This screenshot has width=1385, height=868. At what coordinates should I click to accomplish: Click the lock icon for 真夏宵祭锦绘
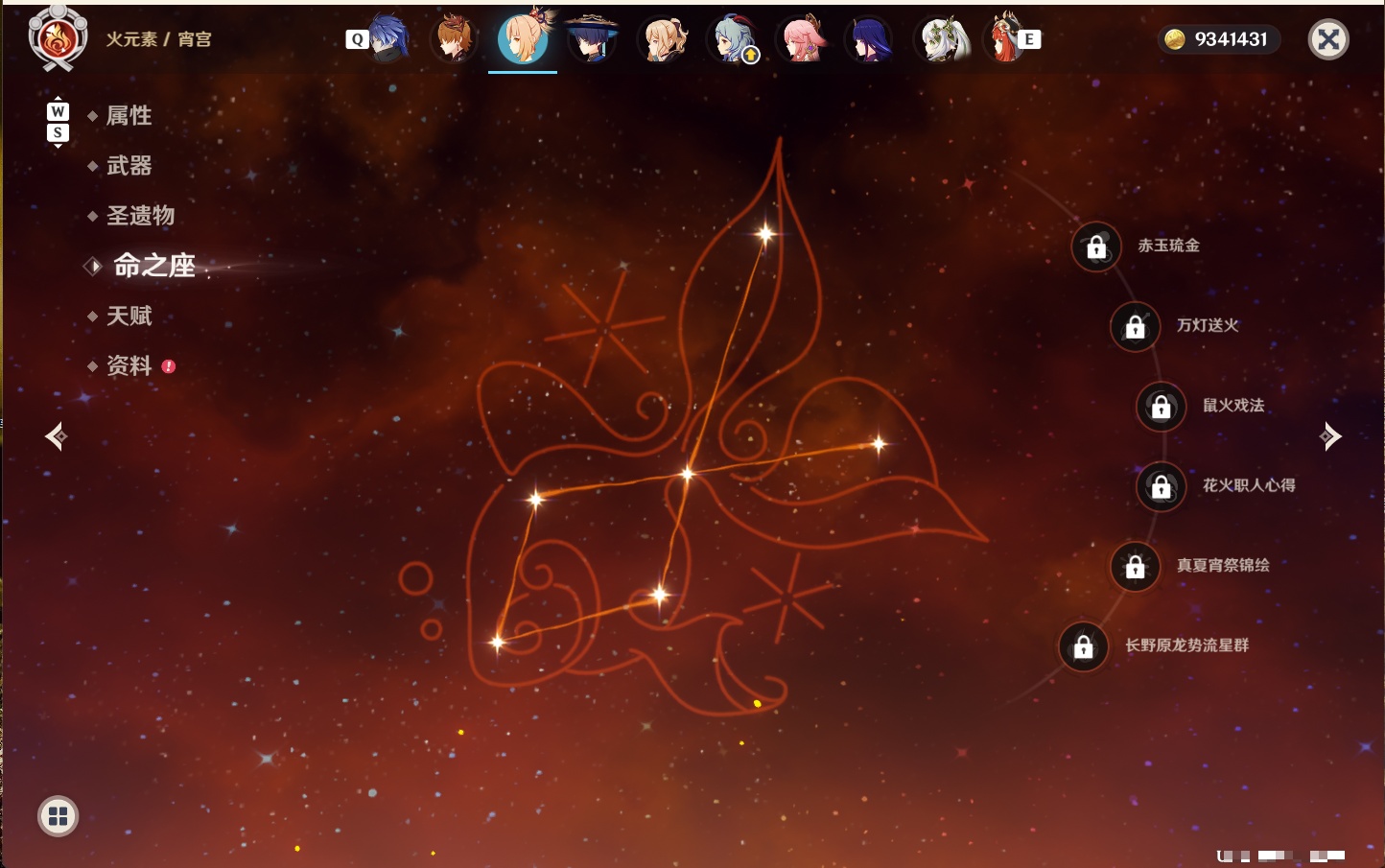[x=1135, y=566]
